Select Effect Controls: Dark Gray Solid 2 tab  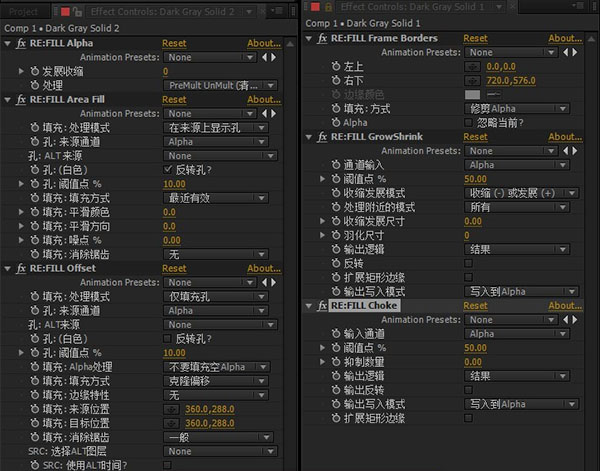(x=163, y=12)
